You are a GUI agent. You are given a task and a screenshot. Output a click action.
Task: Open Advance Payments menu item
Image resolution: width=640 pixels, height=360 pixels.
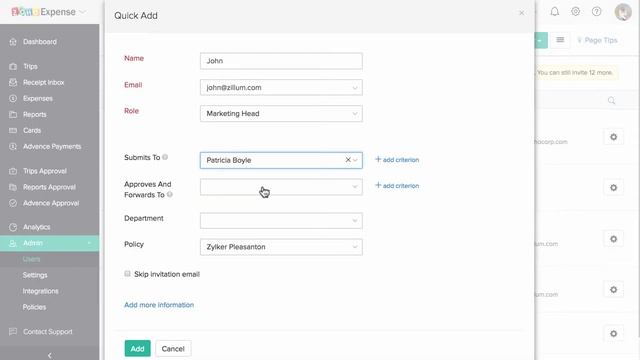pyautogui.click(x=52, y=146)
